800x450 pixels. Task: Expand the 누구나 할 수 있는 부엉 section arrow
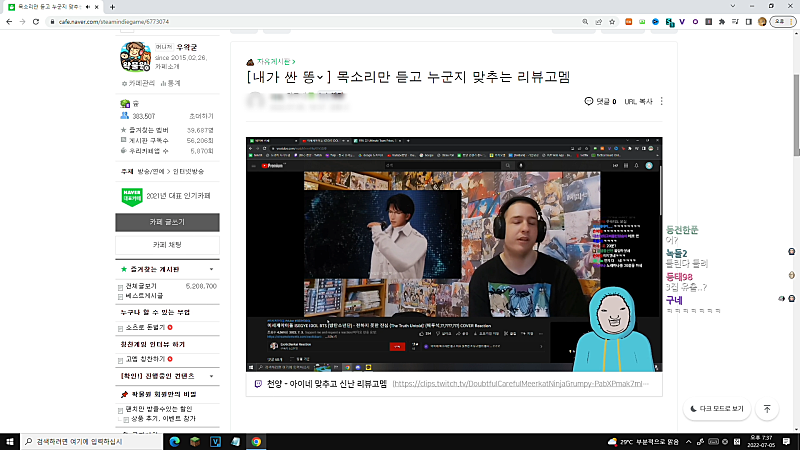pos(211,312)
